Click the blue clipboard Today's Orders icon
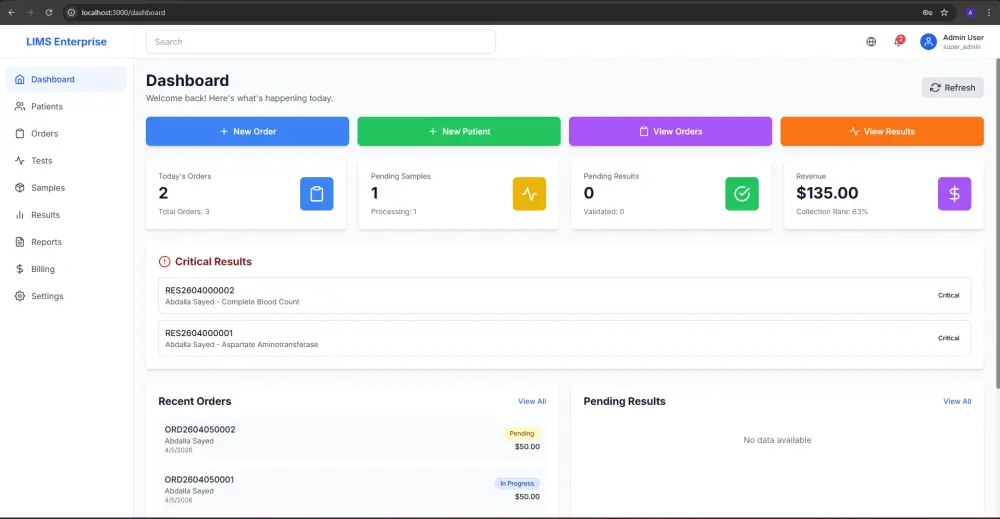Image resolution: width=1000 pixels, height=519 pixels. pos(316,194)
